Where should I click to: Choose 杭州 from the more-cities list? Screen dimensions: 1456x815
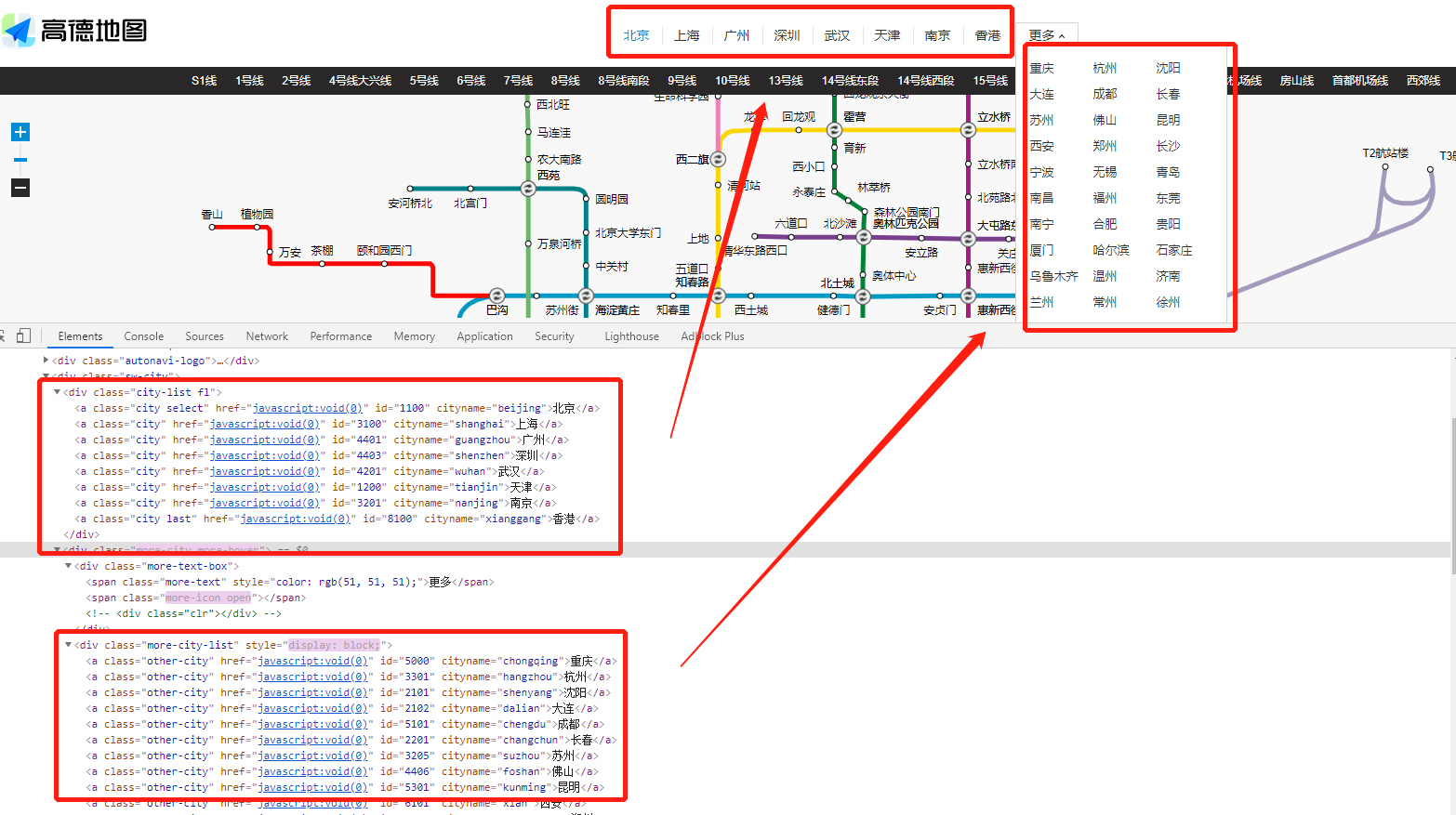pyautogui.click(x=1105, y=68)
